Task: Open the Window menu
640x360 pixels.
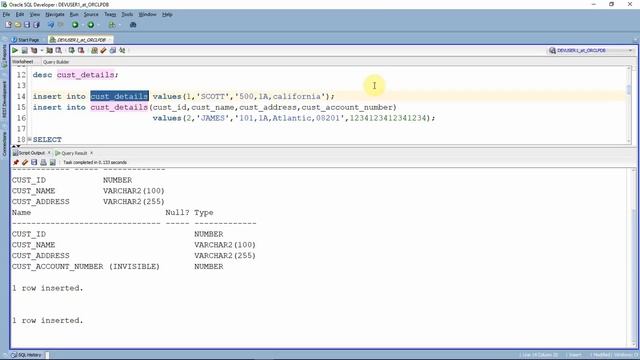Action: coord(147,14)
